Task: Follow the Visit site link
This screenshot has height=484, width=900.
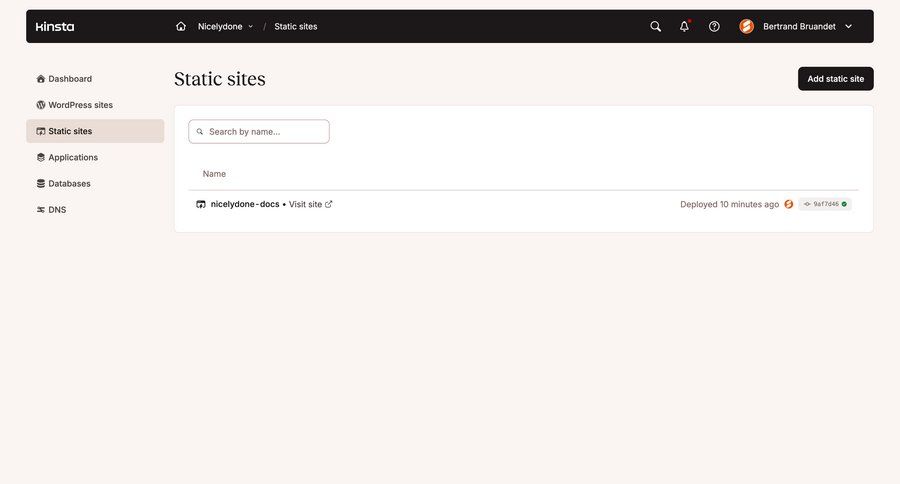Action: point(310,204)
